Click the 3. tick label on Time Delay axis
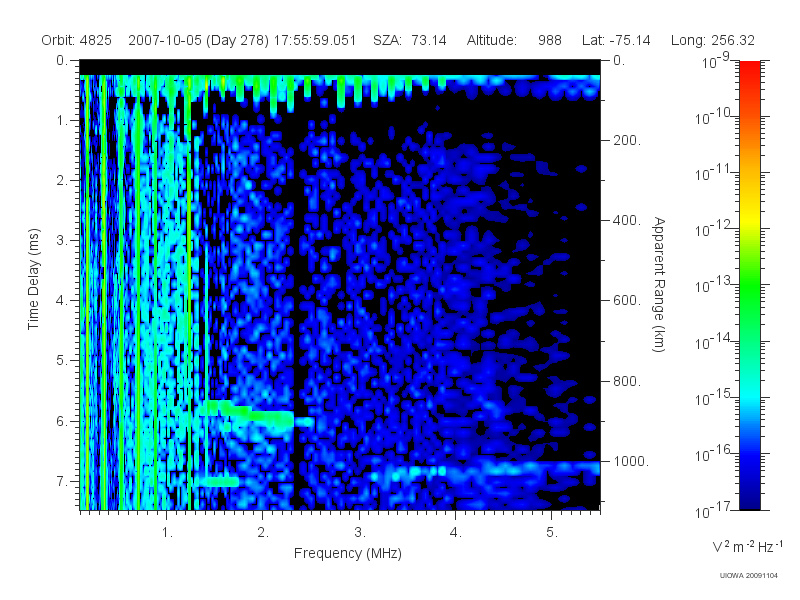The height and width of the screenshot is (600, 800). pos(62,240)
